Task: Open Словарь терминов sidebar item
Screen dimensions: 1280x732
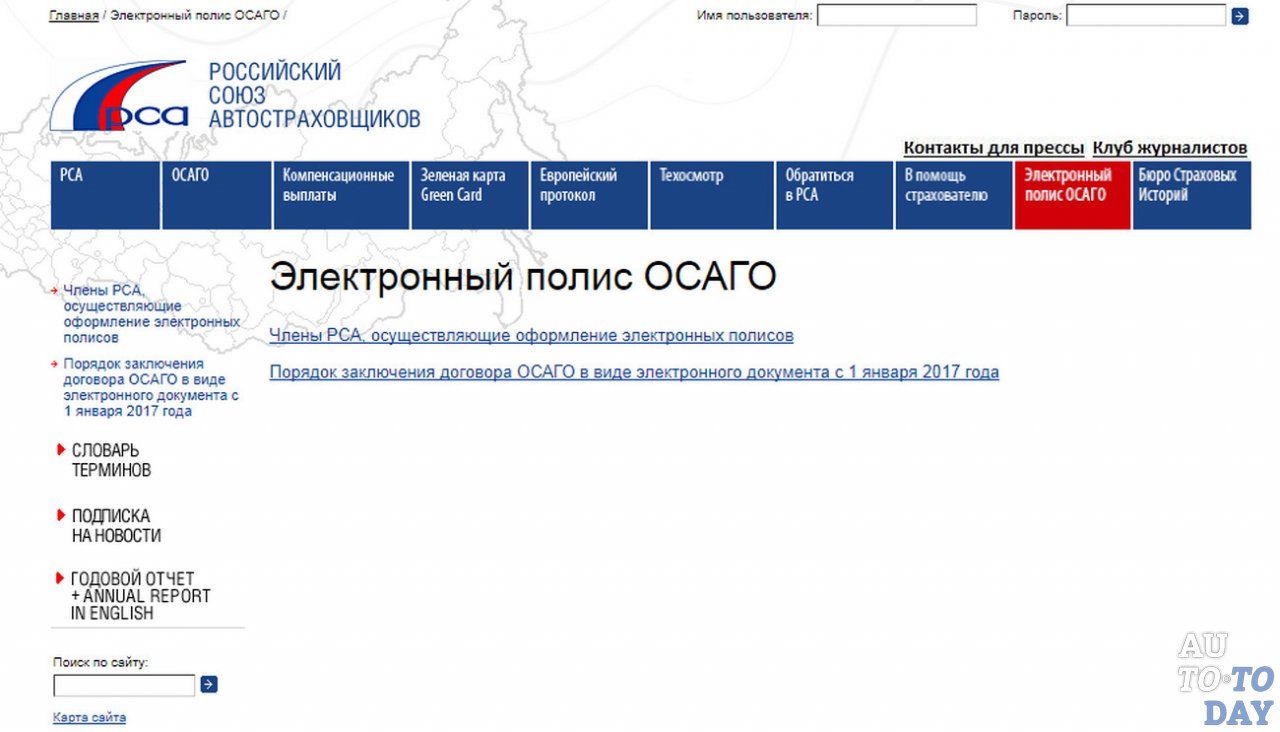Action: (111, 460)
